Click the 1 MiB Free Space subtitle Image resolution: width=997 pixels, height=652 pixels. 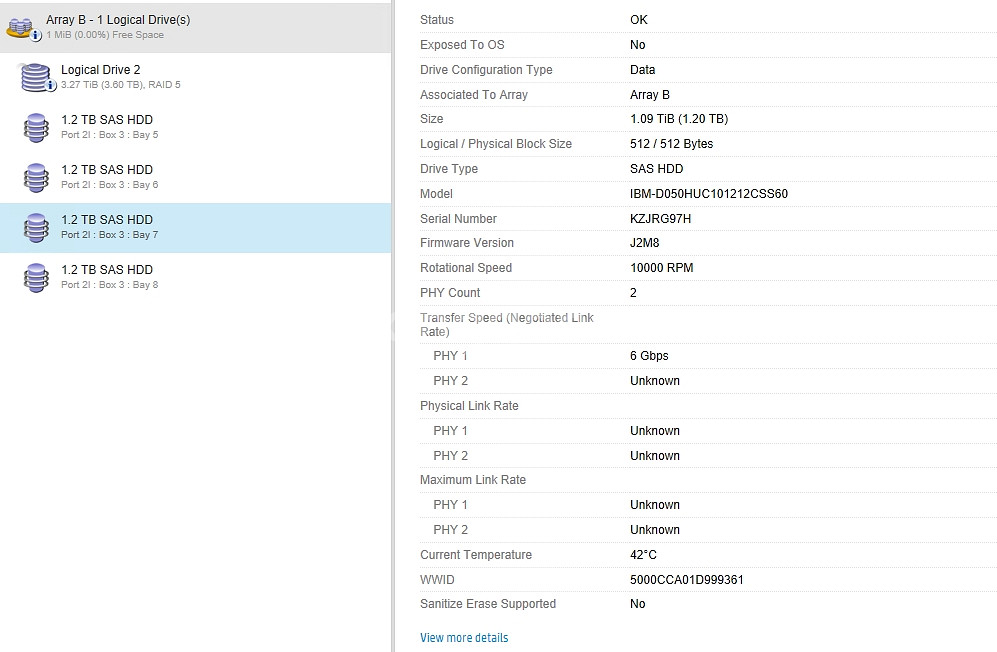click(x=105, y=35)
